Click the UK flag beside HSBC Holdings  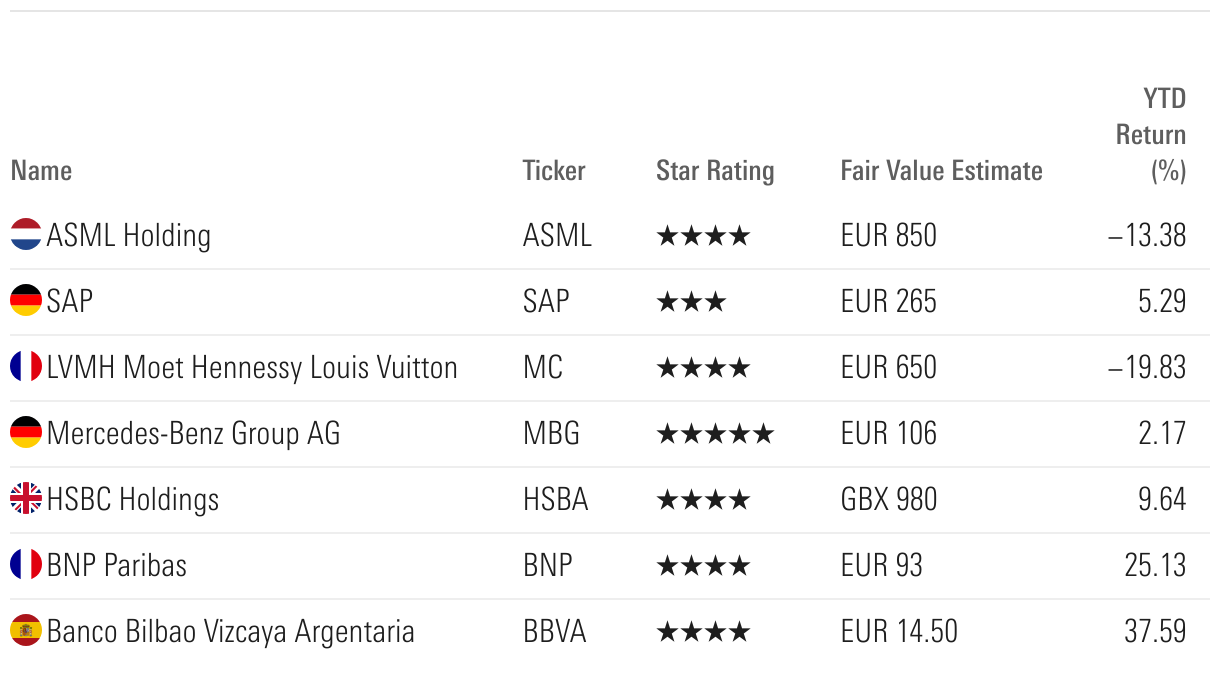click(26, 499)
